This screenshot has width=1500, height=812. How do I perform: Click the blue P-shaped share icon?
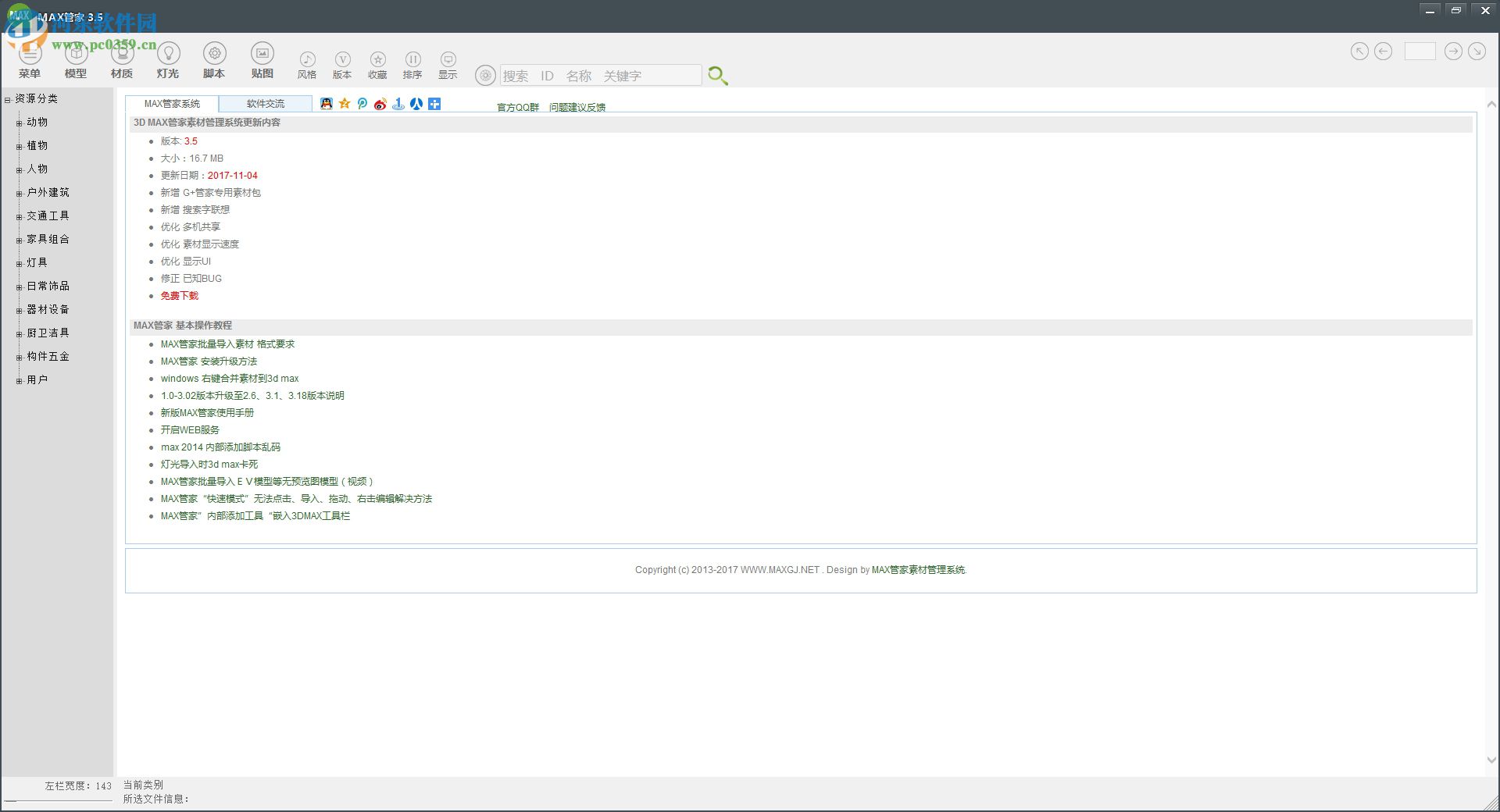(362, 104)
